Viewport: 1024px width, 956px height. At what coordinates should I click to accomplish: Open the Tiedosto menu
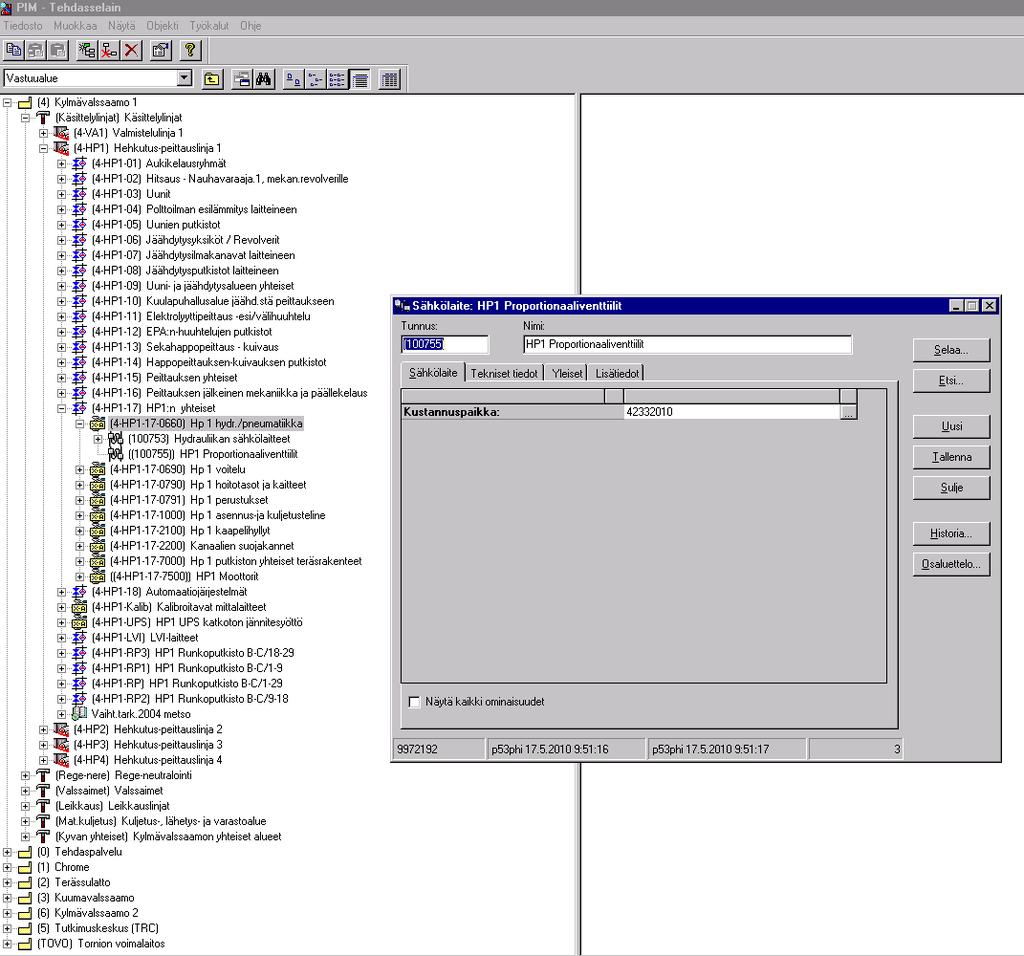(x=23, y=25)
